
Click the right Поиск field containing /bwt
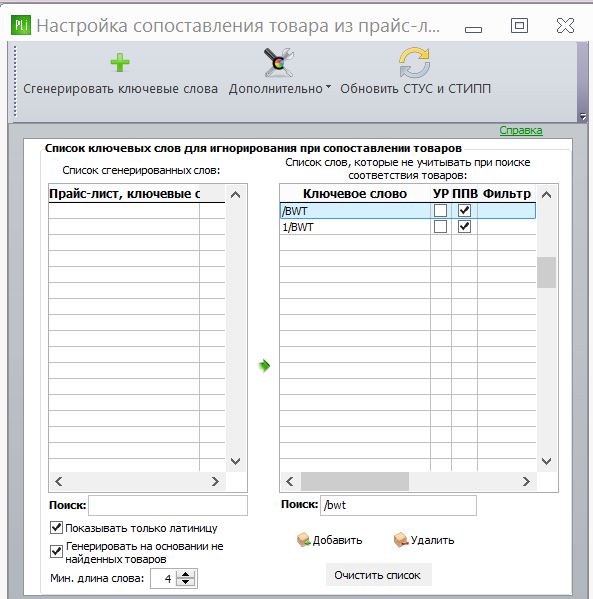tap(398, 505)
